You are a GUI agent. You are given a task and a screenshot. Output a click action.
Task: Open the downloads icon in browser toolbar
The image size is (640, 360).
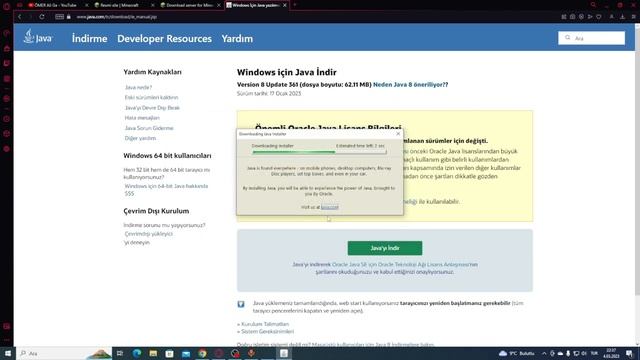coord(622,17)
